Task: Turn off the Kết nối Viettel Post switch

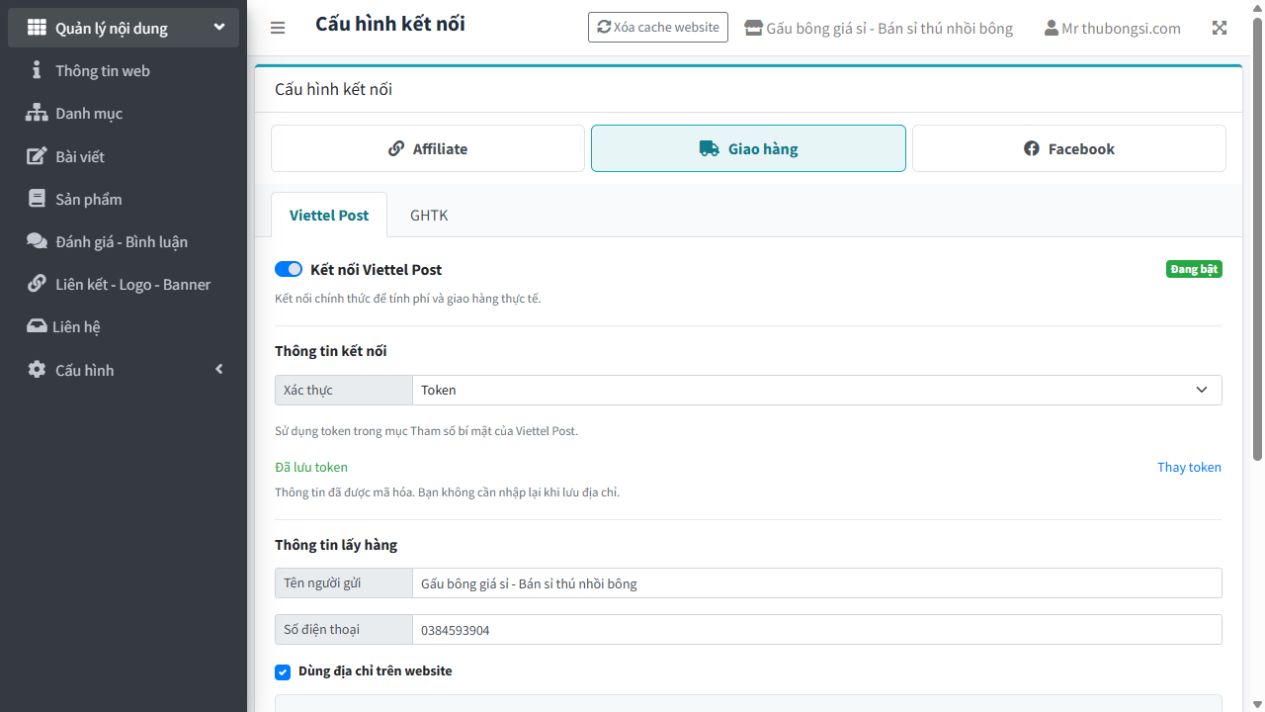Action: tap(288, 269)
